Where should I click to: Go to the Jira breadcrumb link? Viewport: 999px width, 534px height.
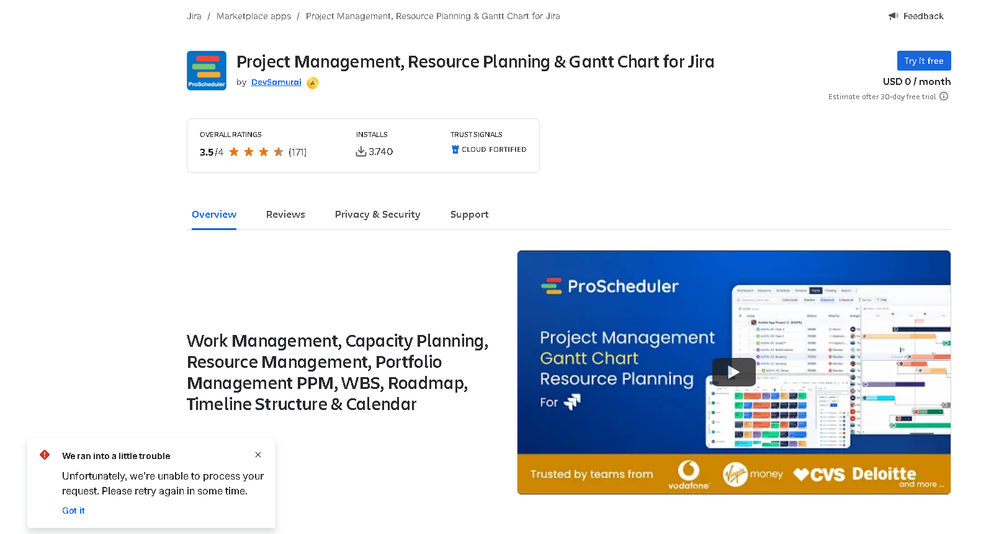click(x=194, y=16)
